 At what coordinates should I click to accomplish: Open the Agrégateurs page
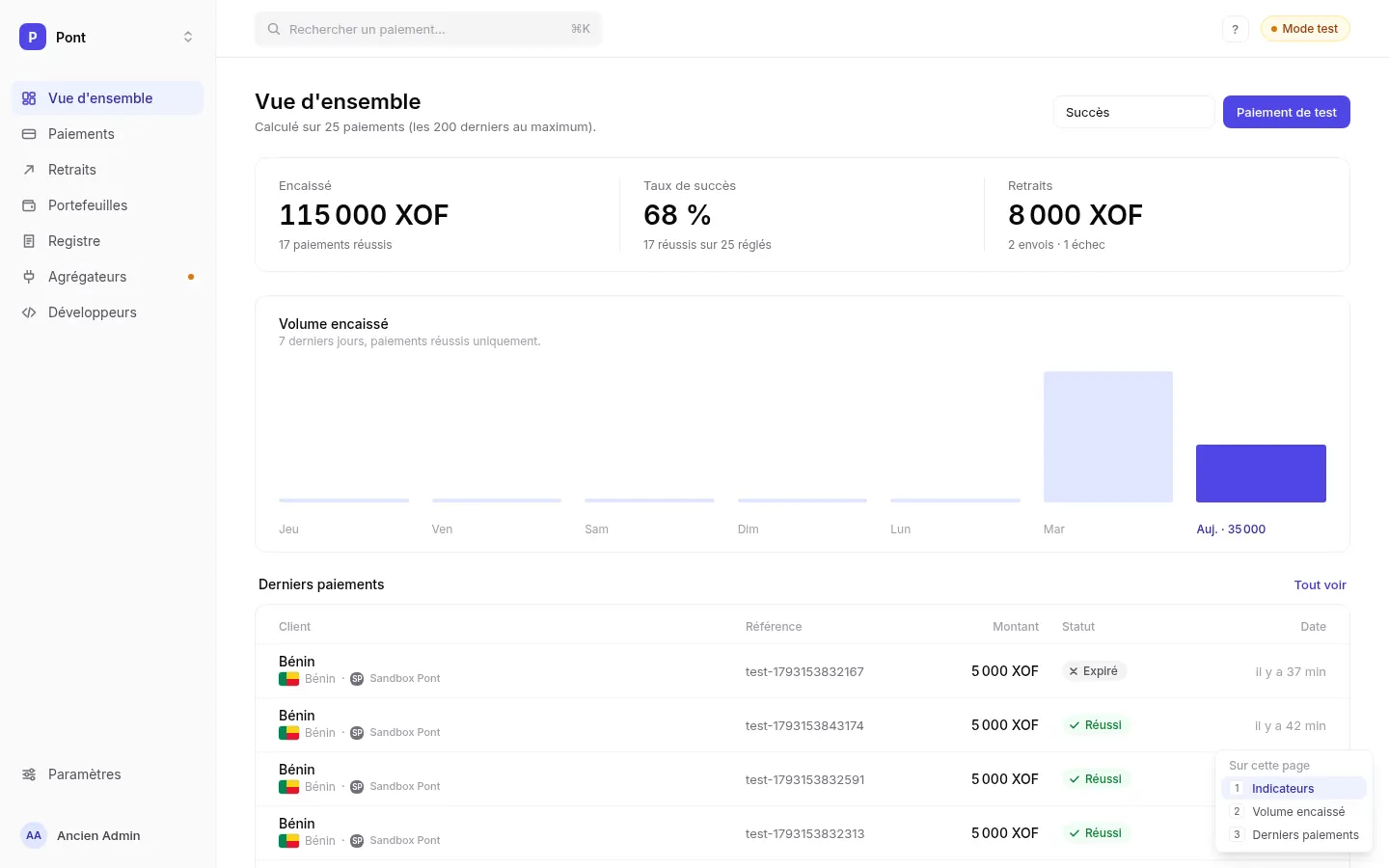click(108, 277)
